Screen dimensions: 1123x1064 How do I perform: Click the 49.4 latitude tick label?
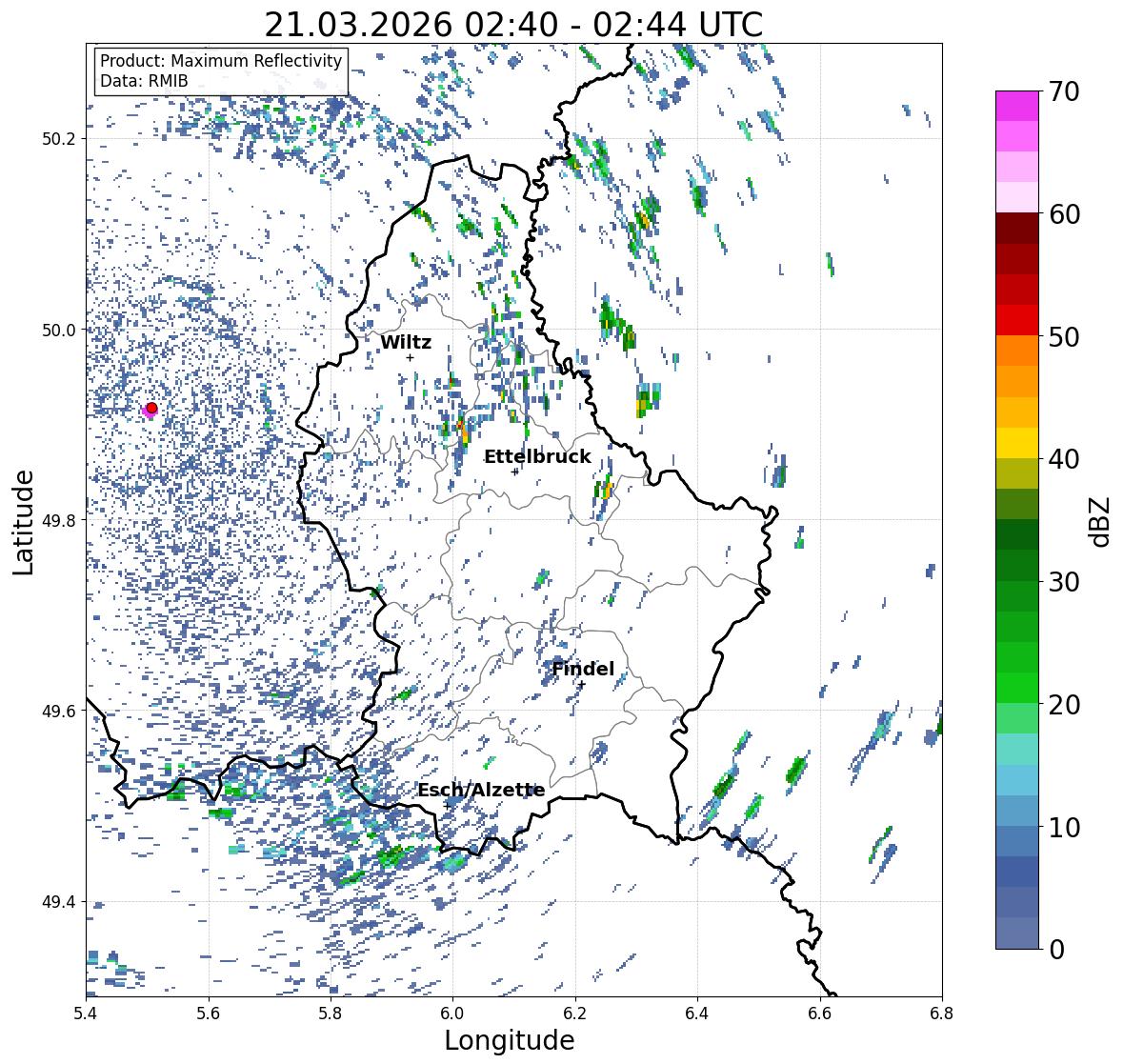[58, 901]
